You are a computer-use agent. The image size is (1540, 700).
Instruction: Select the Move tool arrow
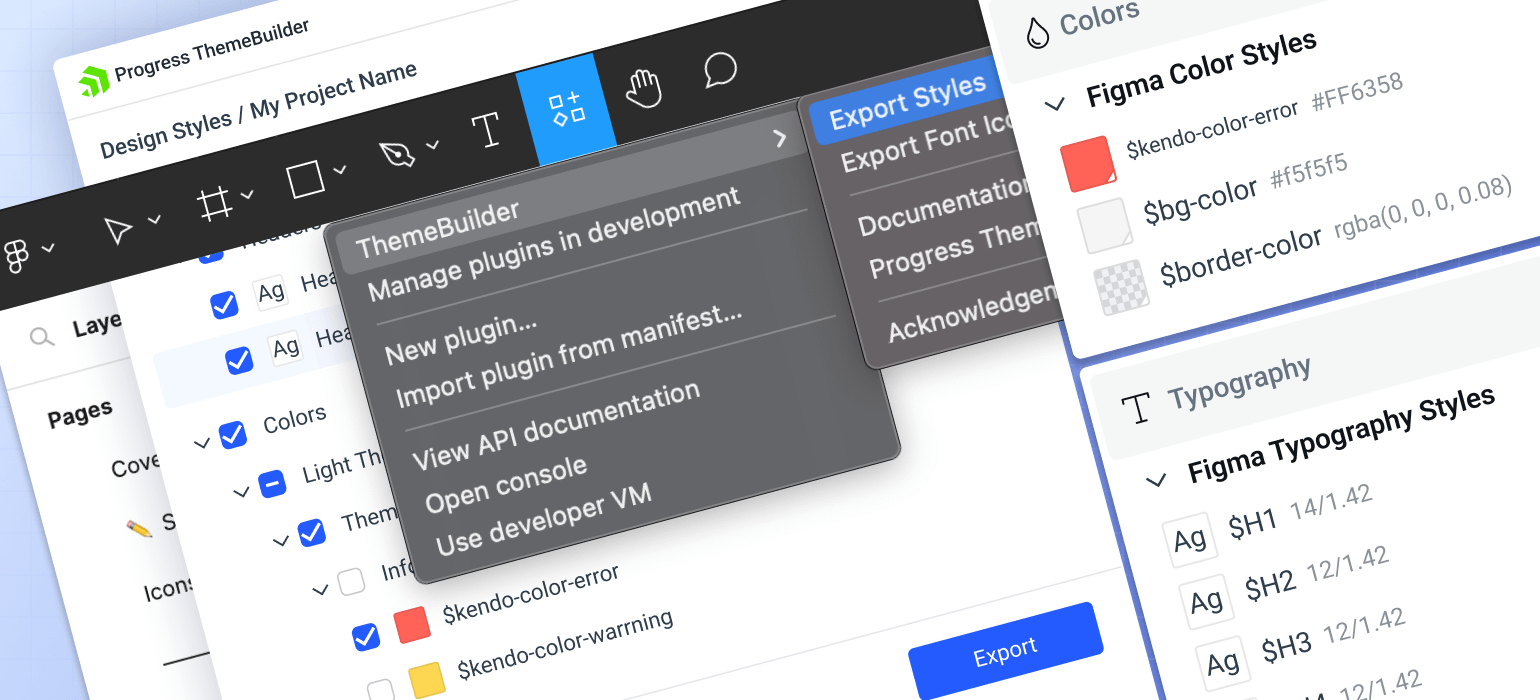[x=119, y=230]
